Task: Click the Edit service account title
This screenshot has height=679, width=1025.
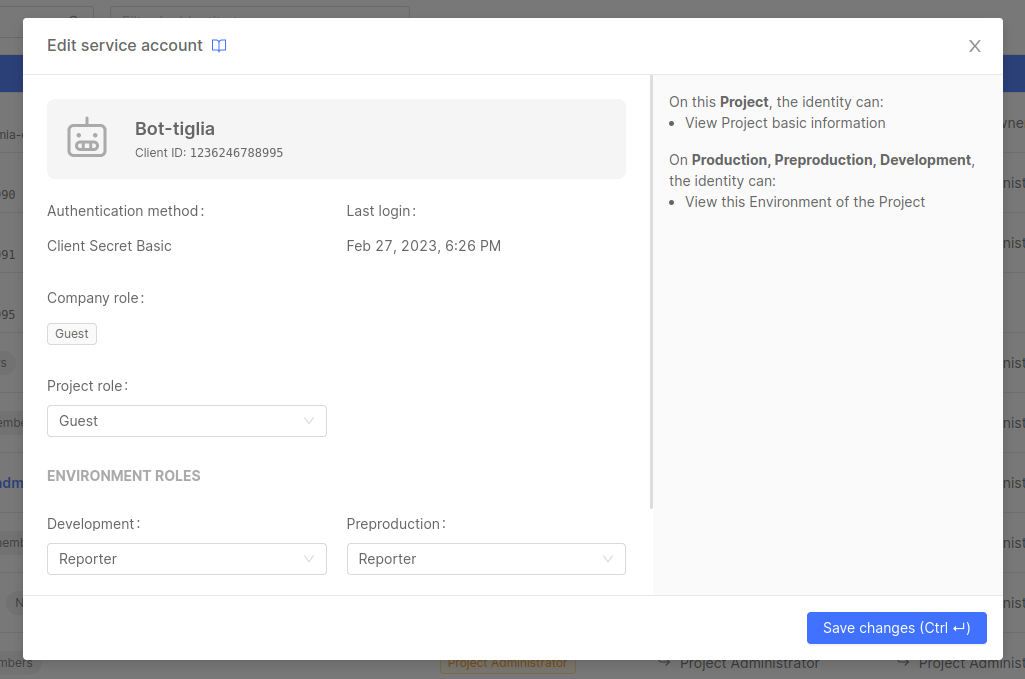Action: (125, 45)
